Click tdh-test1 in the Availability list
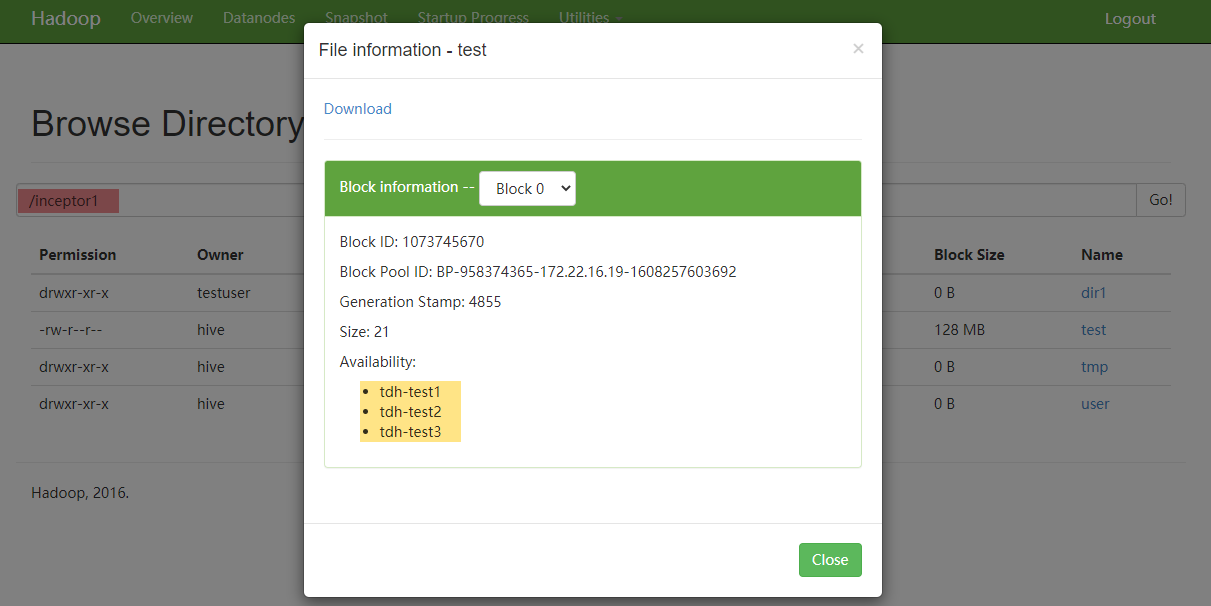Screen dimensions: 1211x606 pyautogui.click(x=410, y=392)
